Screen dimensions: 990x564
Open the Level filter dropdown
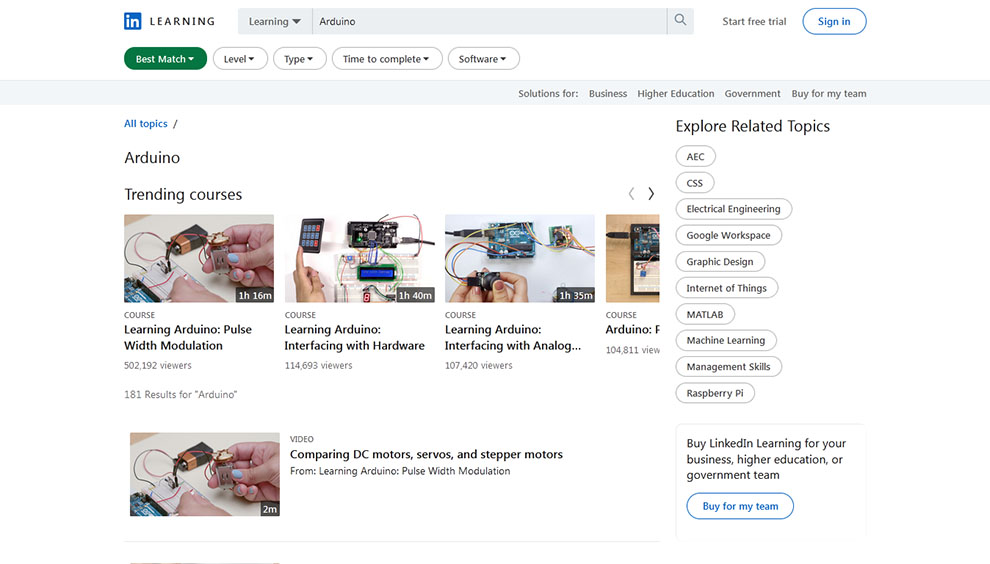(239, 59)
